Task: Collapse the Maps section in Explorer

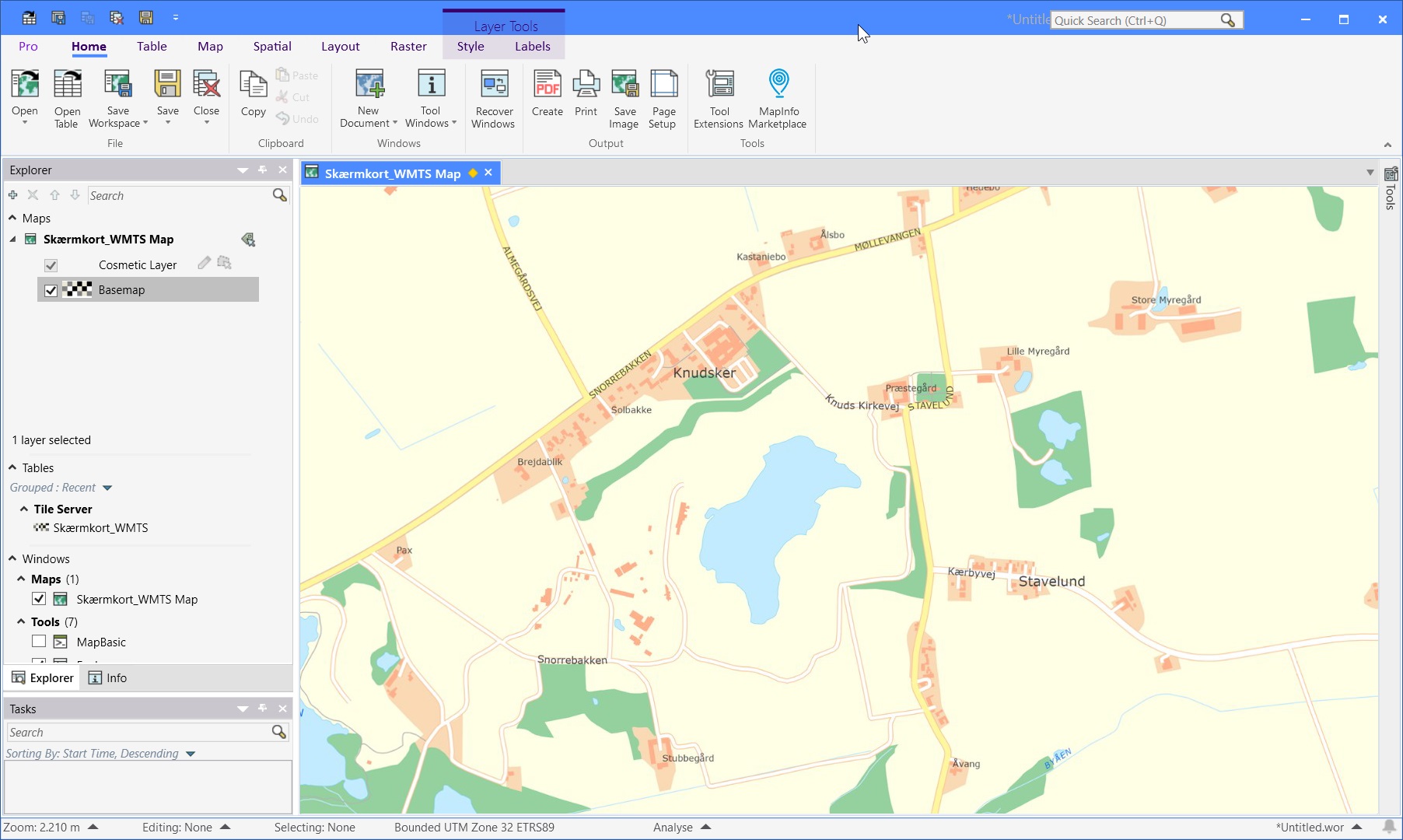Action: click(12, 218)
